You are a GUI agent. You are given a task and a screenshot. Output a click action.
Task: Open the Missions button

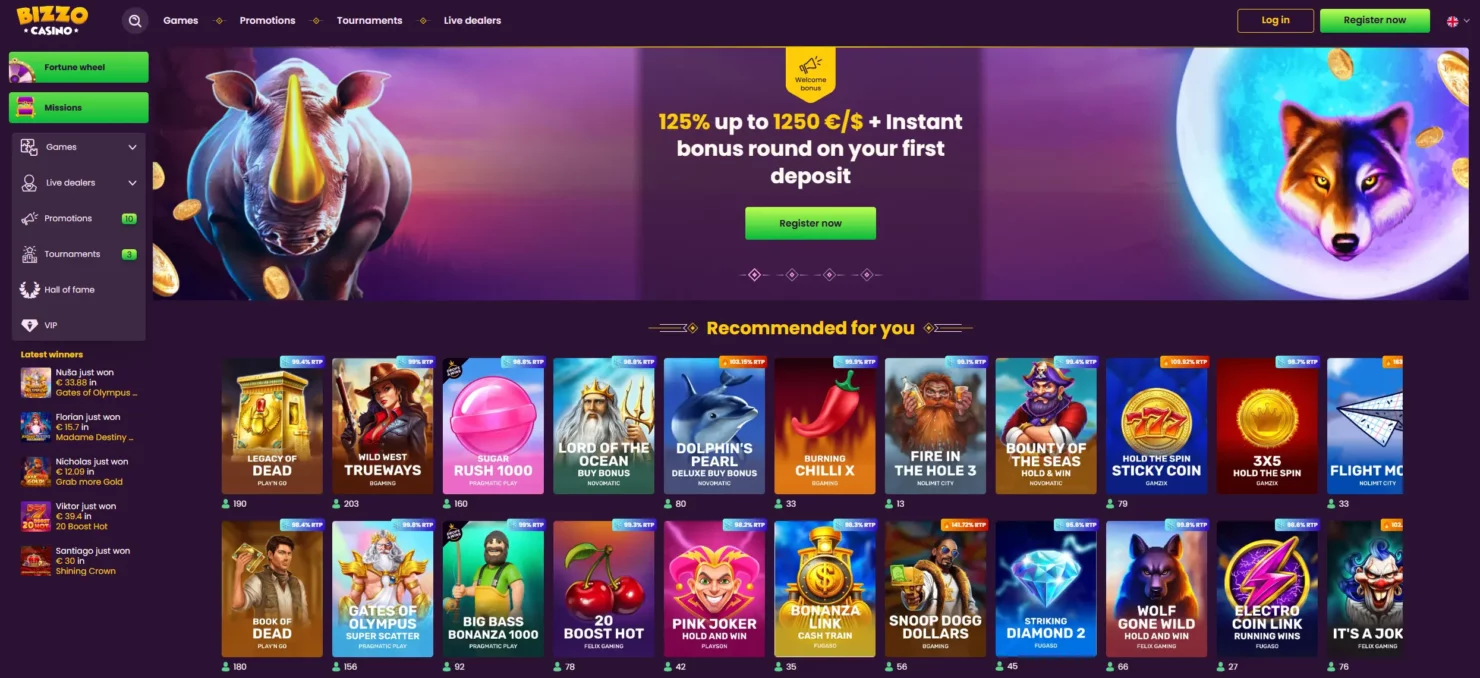(79, 107)
